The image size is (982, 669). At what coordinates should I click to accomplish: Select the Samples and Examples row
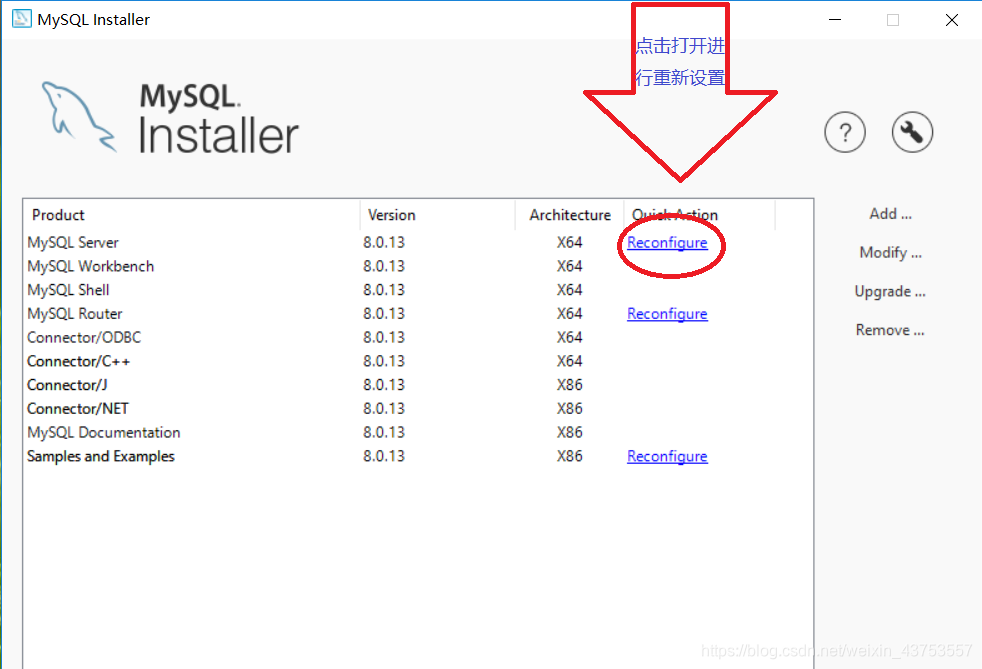pos(418,457)
